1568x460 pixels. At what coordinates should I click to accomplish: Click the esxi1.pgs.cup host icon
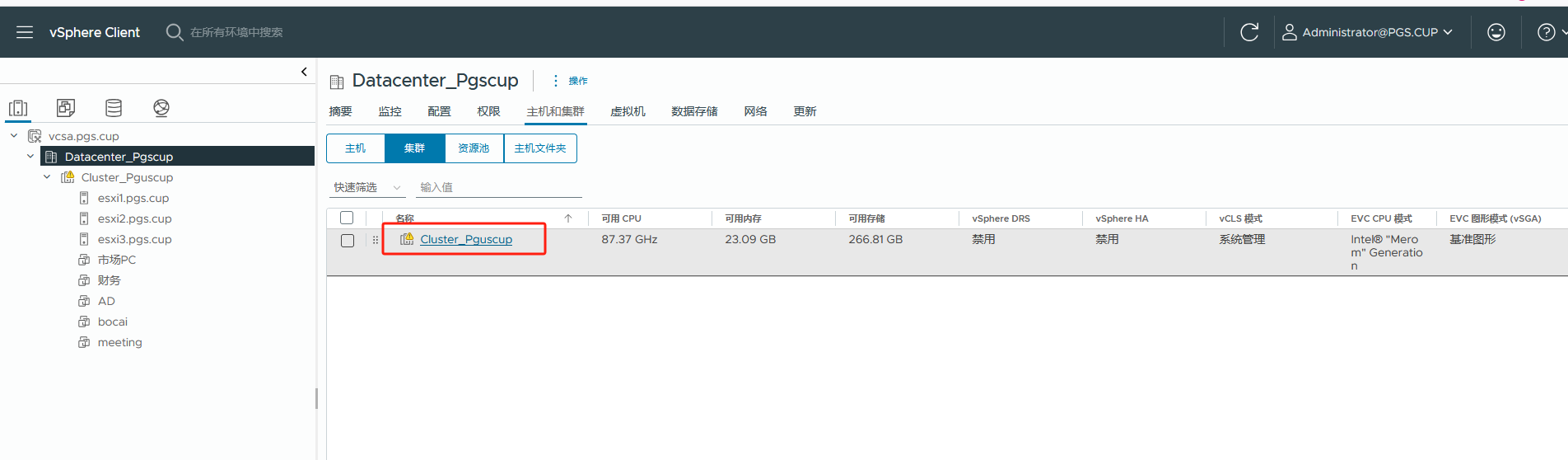point(84,198)
